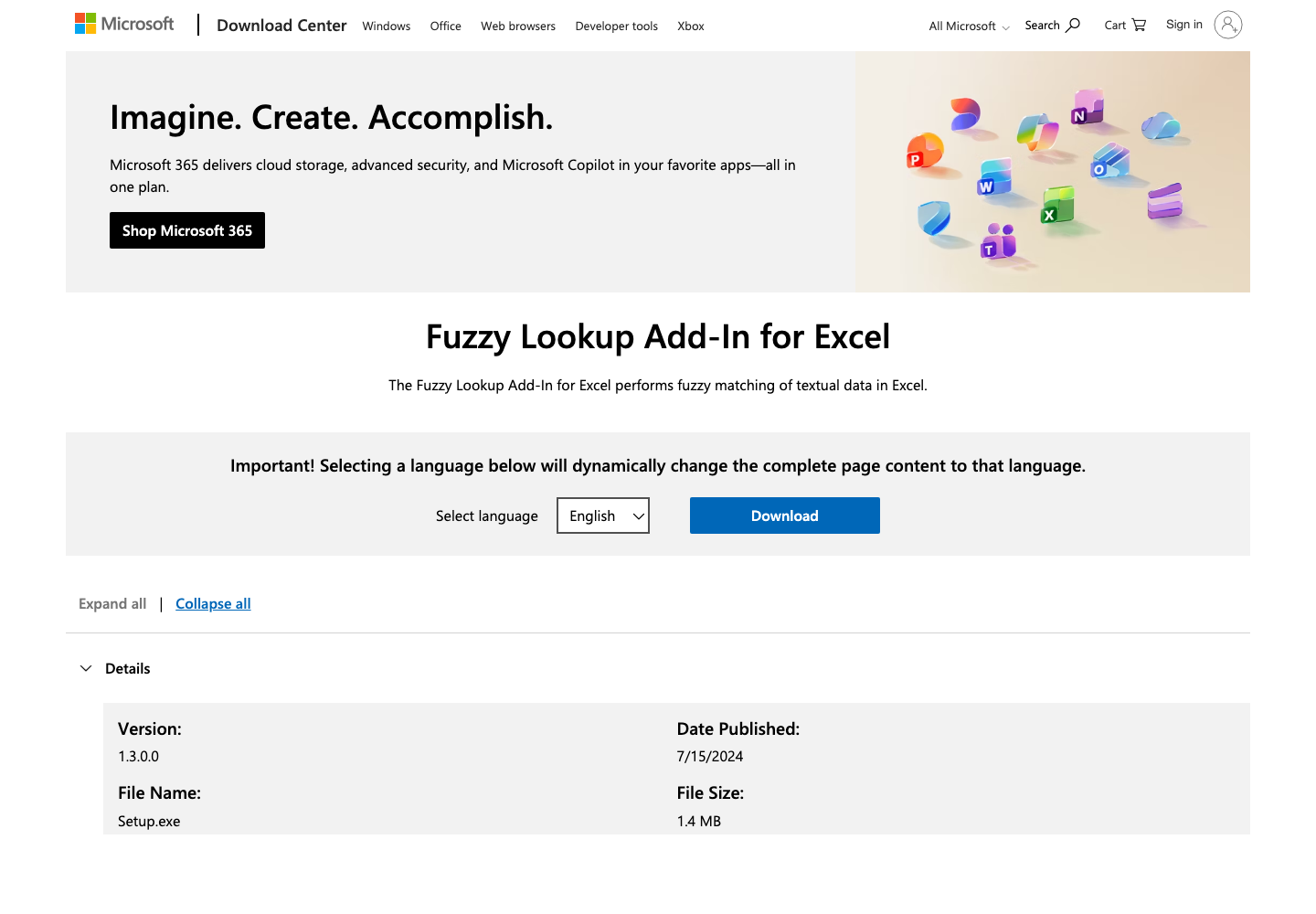Click the Cart label in header

(1115, 26)
